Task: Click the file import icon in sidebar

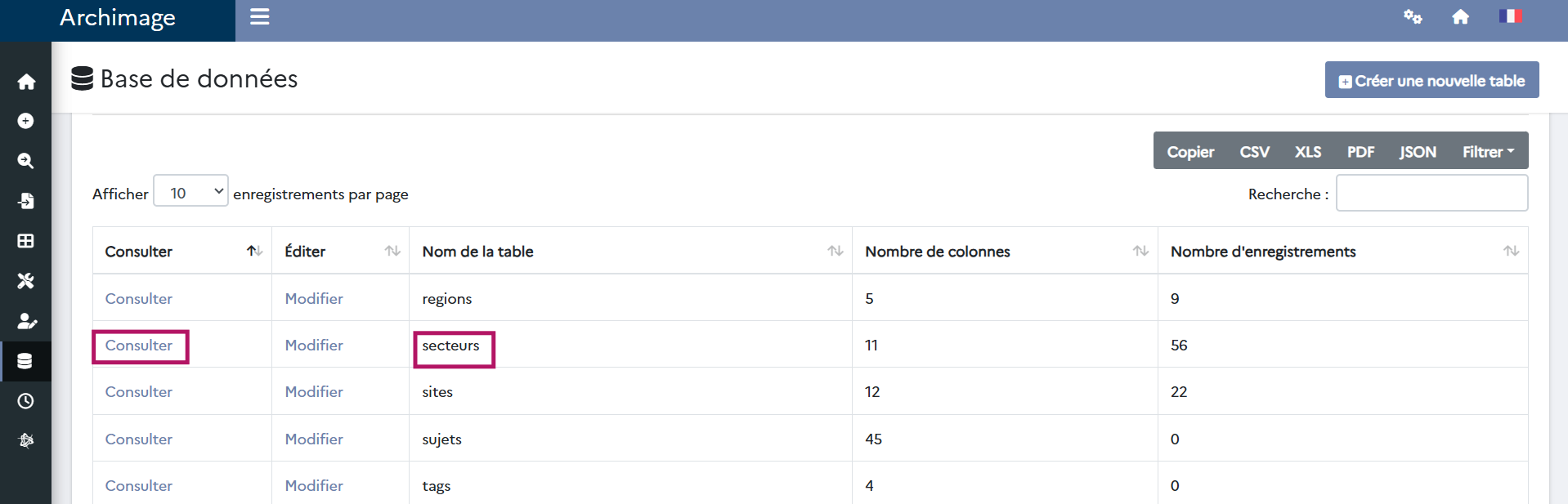Action: [x=26, y=201]
